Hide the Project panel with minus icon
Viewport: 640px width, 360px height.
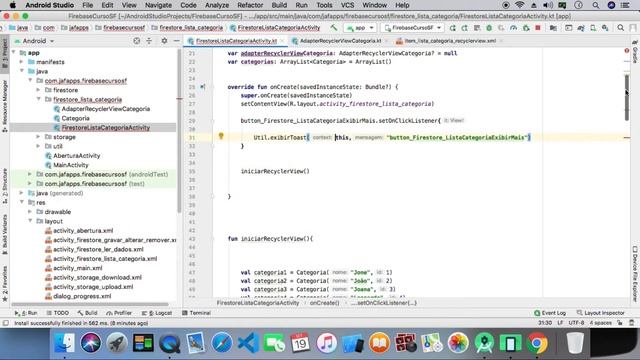pyautogui.click(x=176, y=41)
